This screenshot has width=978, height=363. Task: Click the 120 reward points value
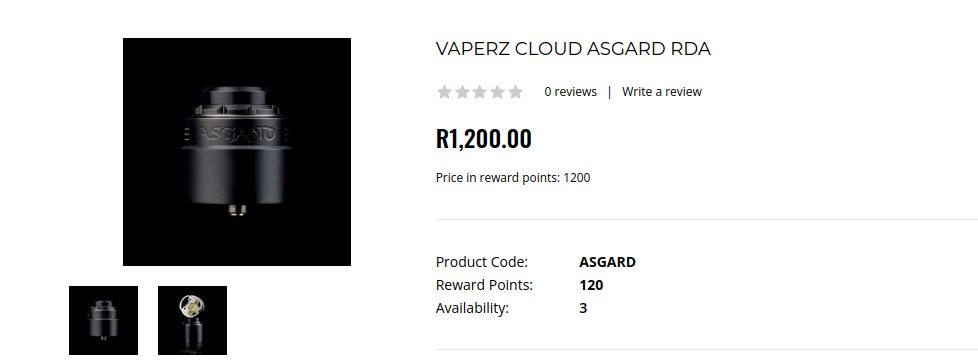coord(591,285)
